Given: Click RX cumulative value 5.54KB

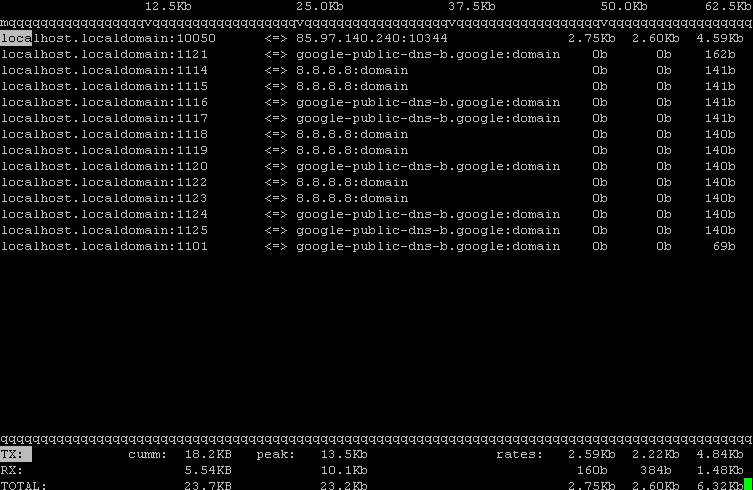Looking at the screenshot, I should [208, 470].
